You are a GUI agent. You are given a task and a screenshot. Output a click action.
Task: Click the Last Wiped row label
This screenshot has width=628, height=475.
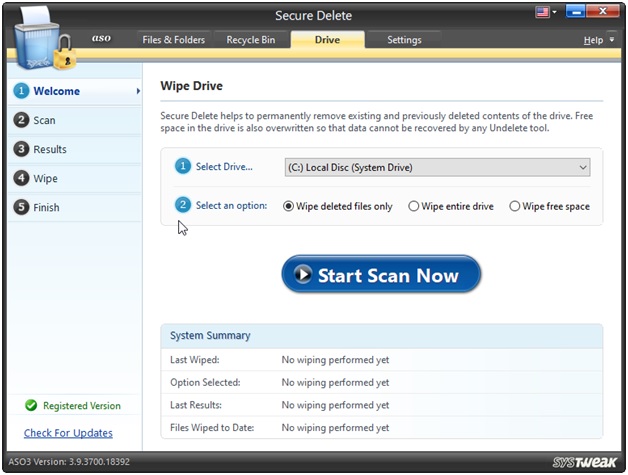[195, 360]
